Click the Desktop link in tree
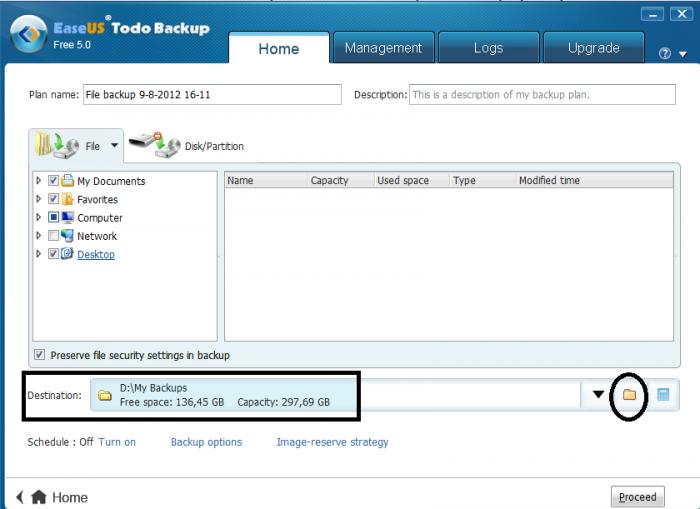The width and height of the screenshot is (700, 509). pyautogui.click(x=96, y=254)
